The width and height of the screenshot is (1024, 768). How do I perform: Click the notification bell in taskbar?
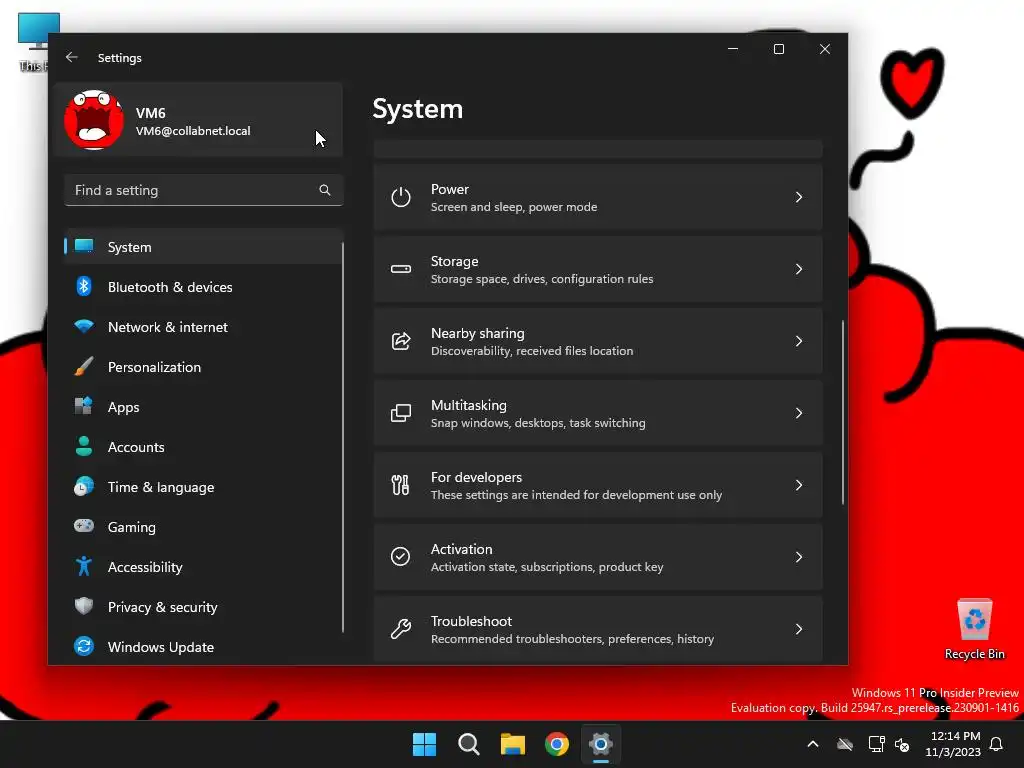point(996,744)
